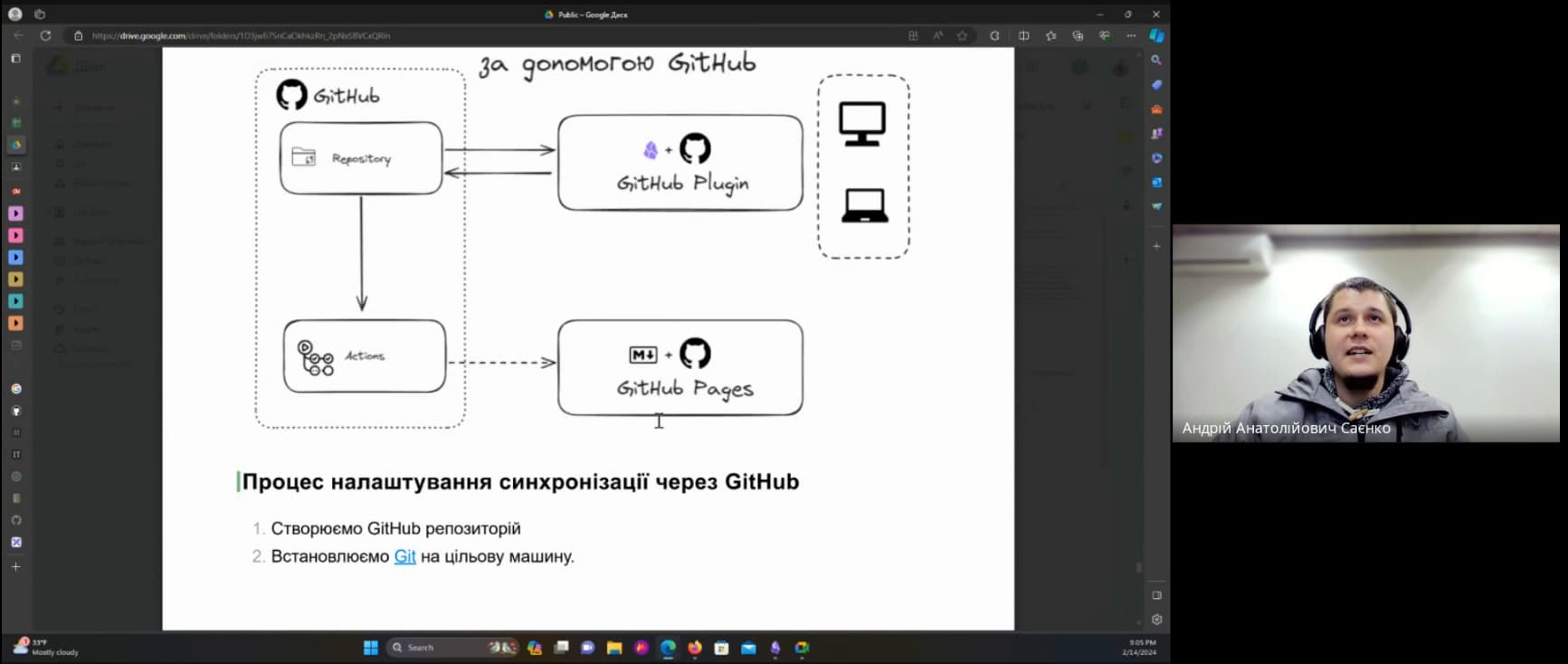Open the Edge sidebar Games chess icon
Image resolution: width=1568 pixels, height=664 pixels.
pyautogui.click(x=1156, y=133)
